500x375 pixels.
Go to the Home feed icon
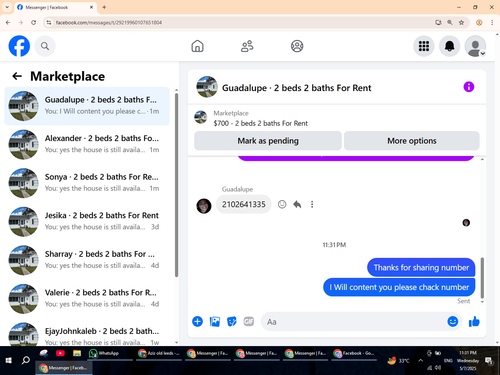[x=197, y=46]
